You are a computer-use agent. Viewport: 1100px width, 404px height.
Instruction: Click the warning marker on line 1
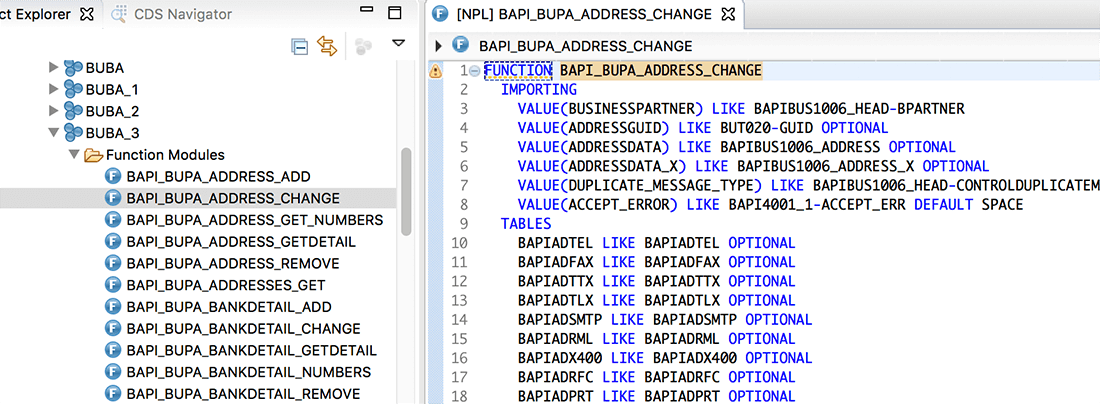pos(435,71)
